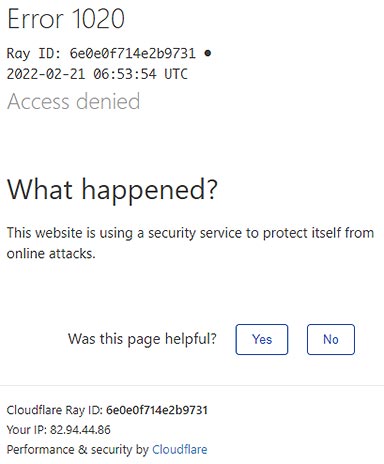Click the What happened? heading
The image size is (384, 464).
tap(112, 189)
